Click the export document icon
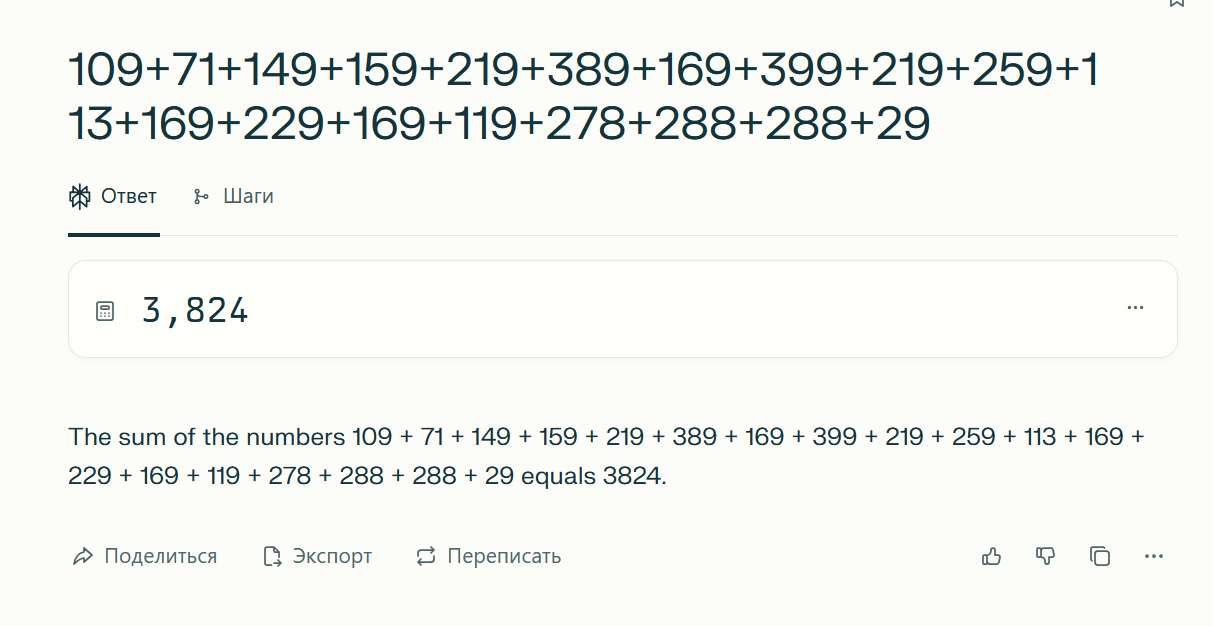Screen dimensions: 1213x626 click(x=272, y=557)
